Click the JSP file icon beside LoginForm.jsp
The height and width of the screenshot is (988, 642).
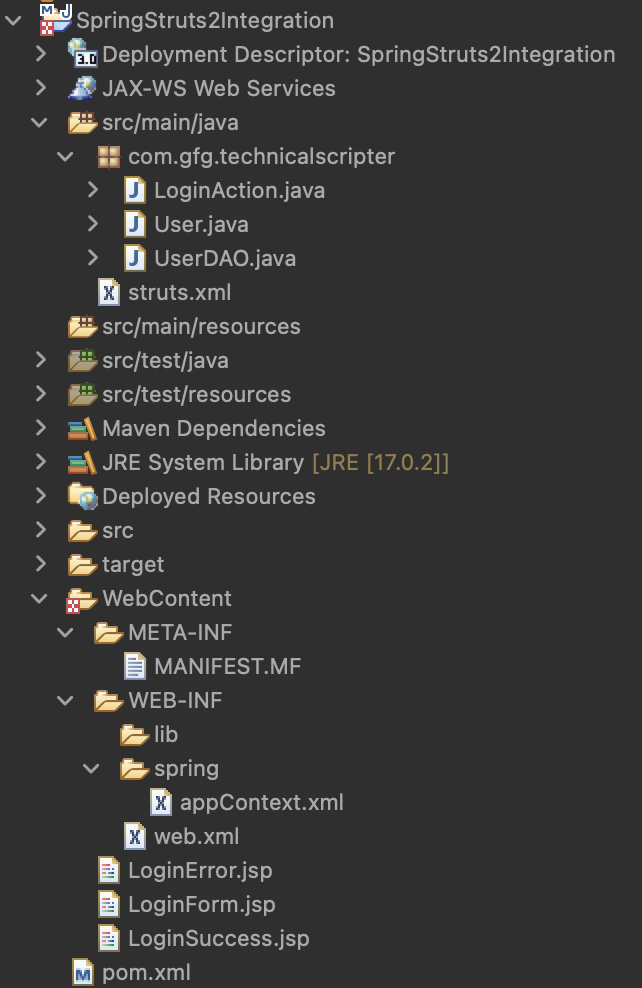pos(109,904)
